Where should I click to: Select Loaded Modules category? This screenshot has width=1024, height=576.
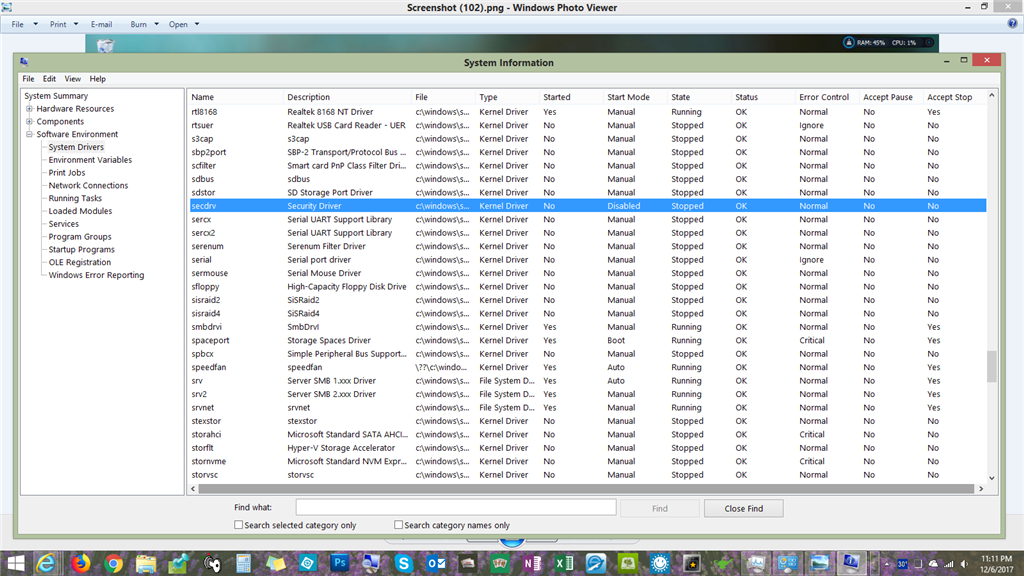pos(80,211)
